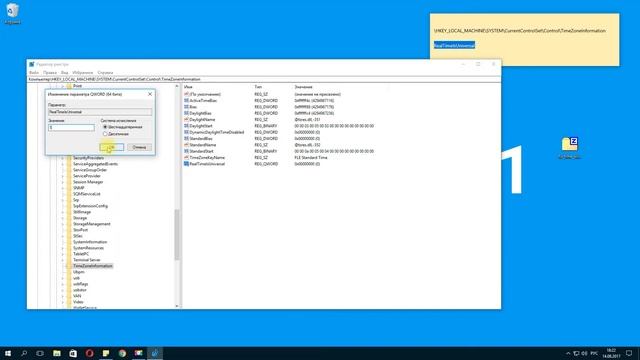
Task: Launch Chrome from the taskbar
Action: [x=122, y=353]
